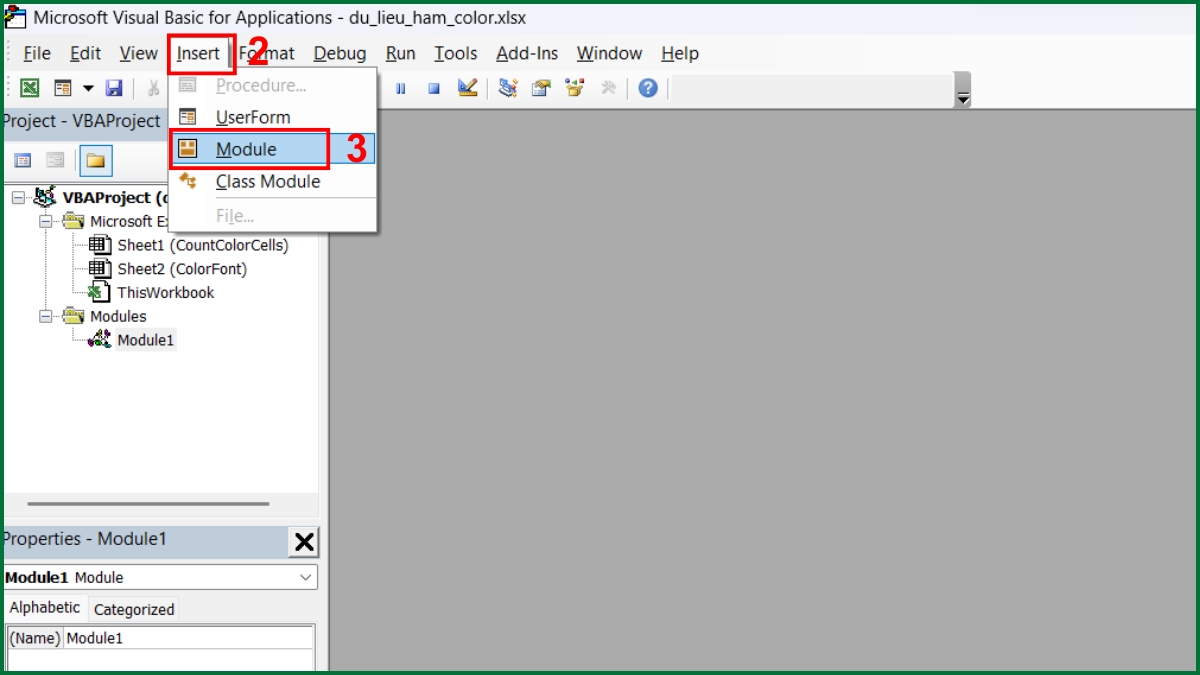Toggle the Folders view in Project Explorer

(96, 160)
